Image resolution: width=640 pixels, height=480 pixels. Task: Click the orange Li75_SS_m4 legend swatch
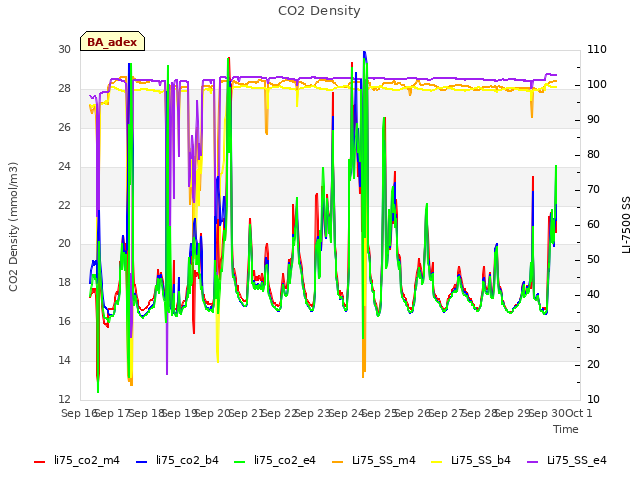point(338,462)
